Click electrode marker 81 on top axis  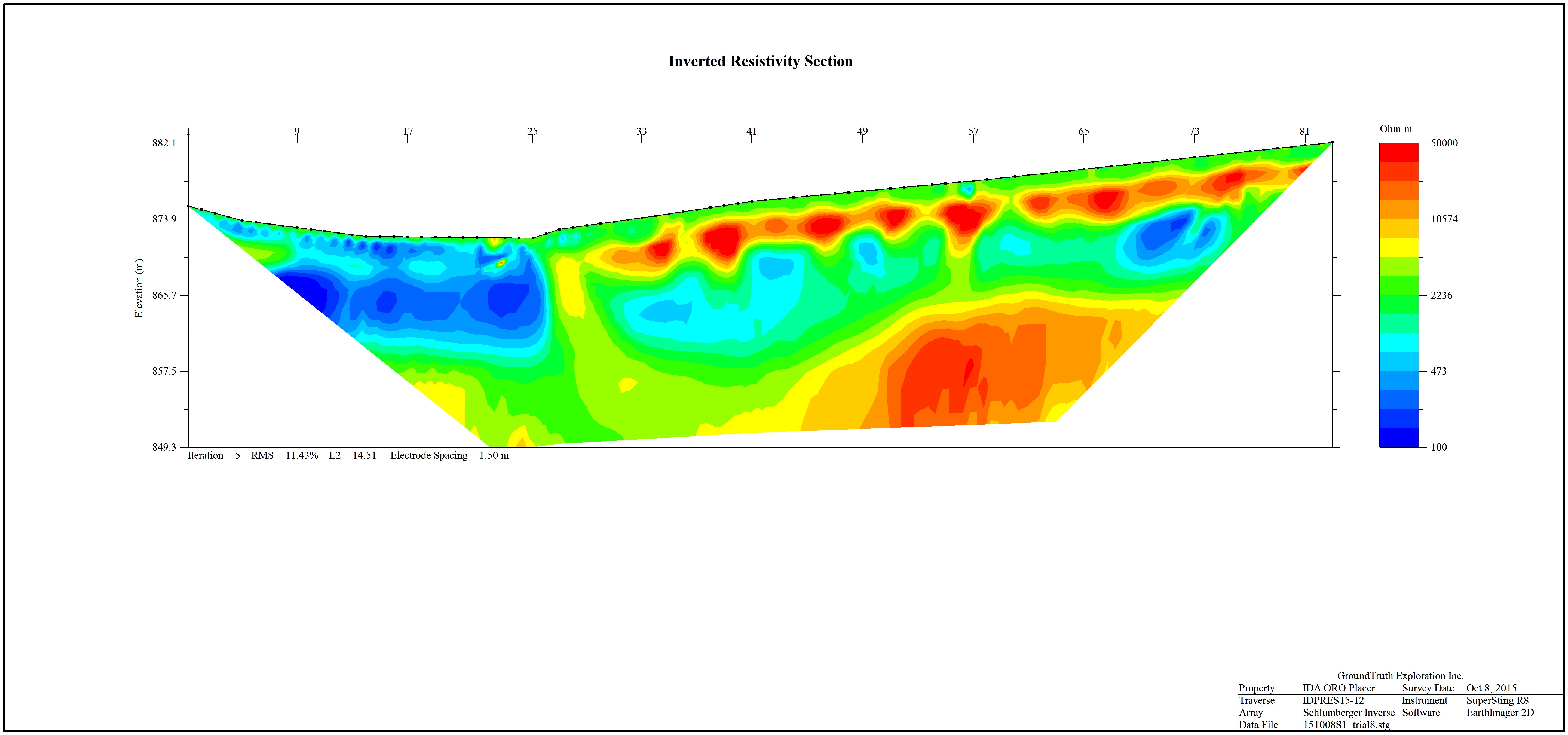point(1304,131)
